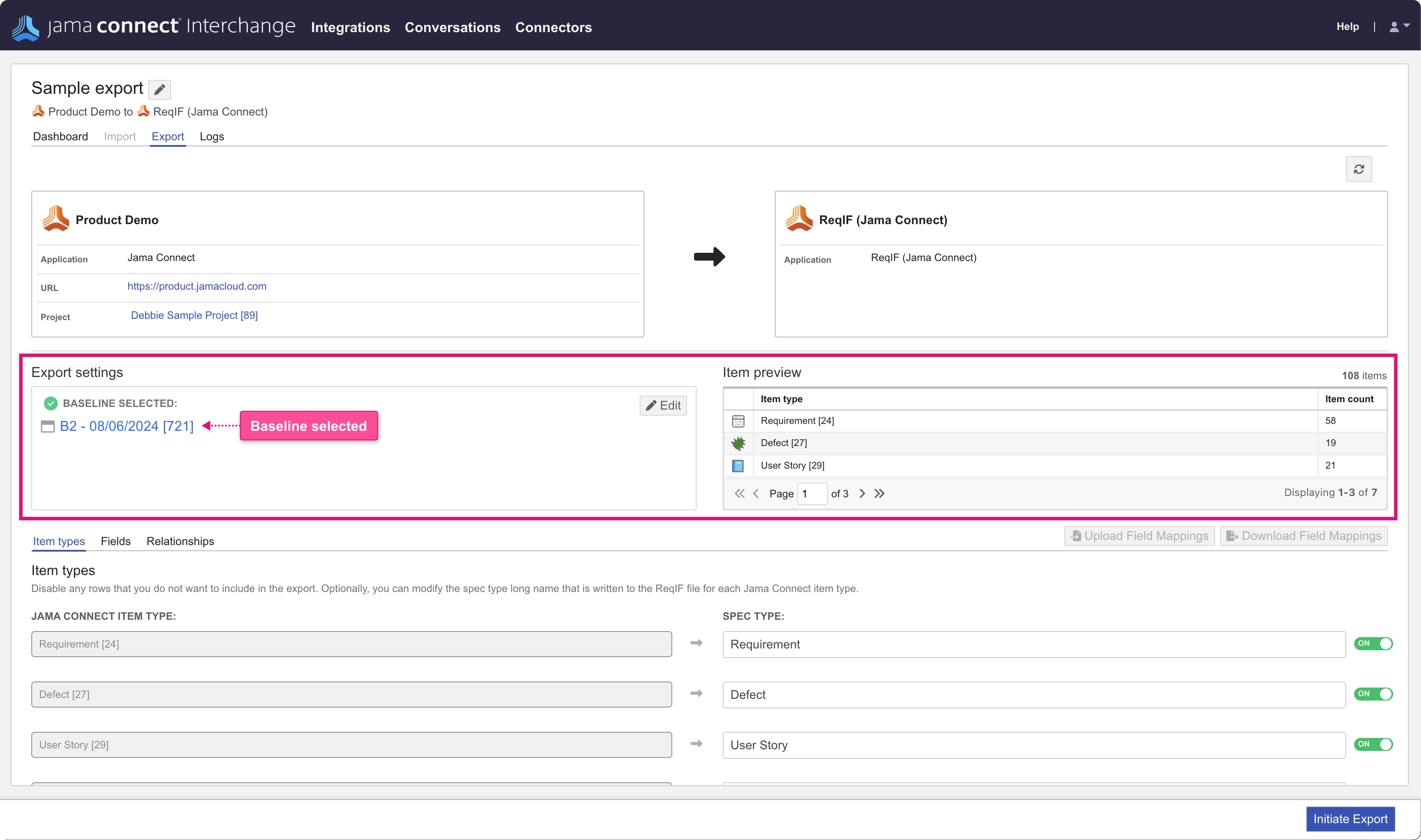The height and width of the screenshot is (840, 1421).
Task: Click the item count value 58
Action: coord(1330,421)
